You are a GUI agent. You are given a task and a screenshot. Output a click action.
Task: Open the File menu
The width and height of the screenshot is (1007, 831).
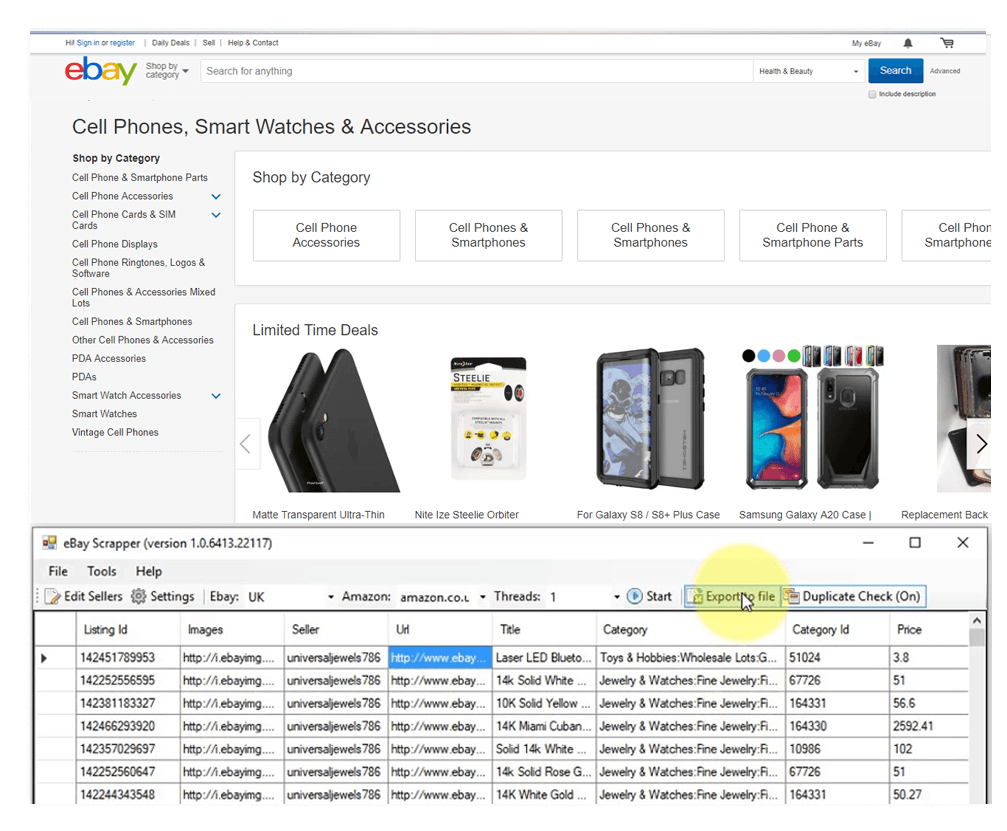(x=58, y=571)
